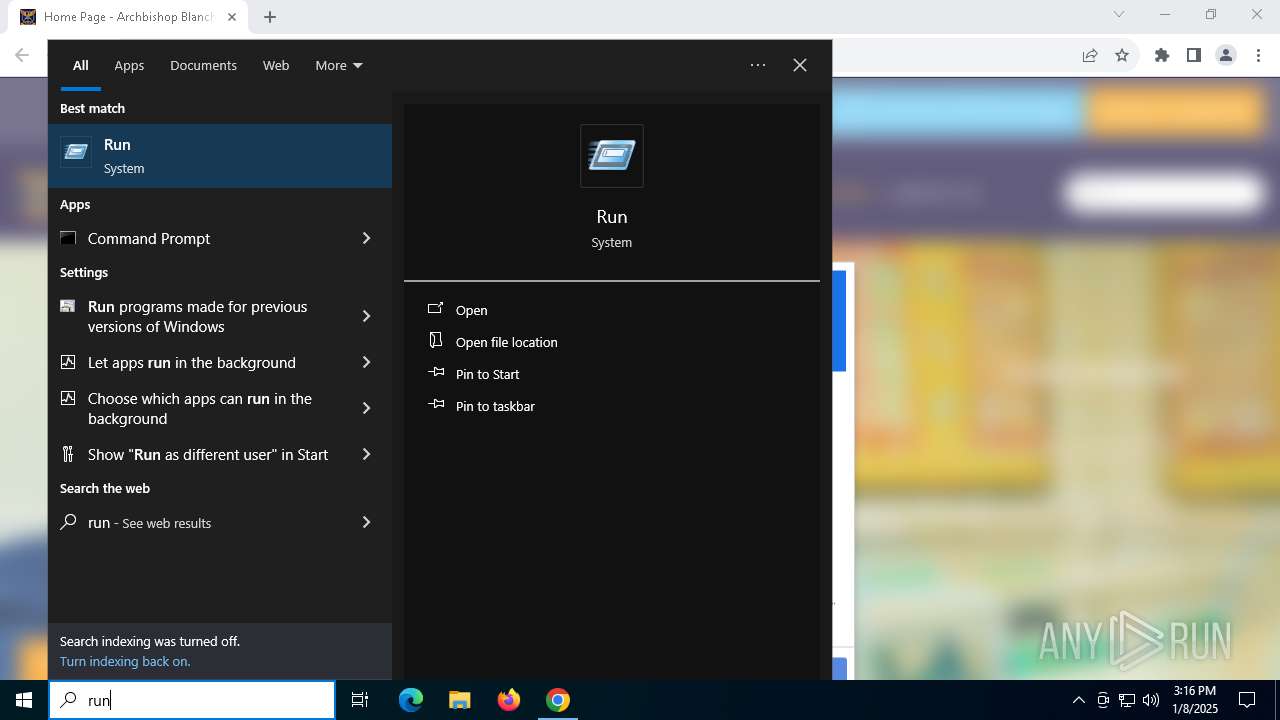Show hidden system tray icons
The width and height of the screenshot is (1280, 720).
[x=1078, y=700]
